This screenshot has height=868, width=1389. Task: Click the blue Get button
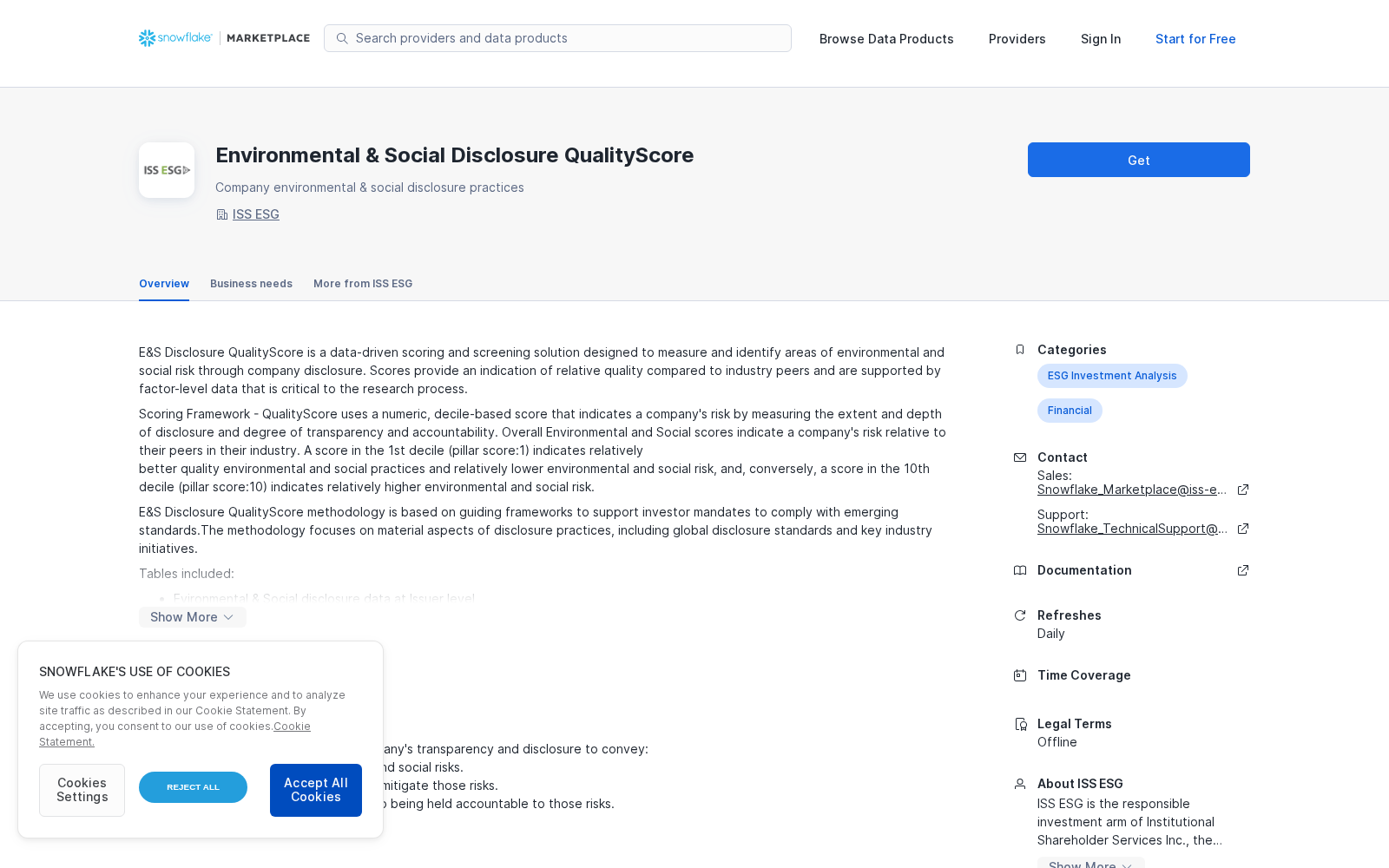(1139, 160)
